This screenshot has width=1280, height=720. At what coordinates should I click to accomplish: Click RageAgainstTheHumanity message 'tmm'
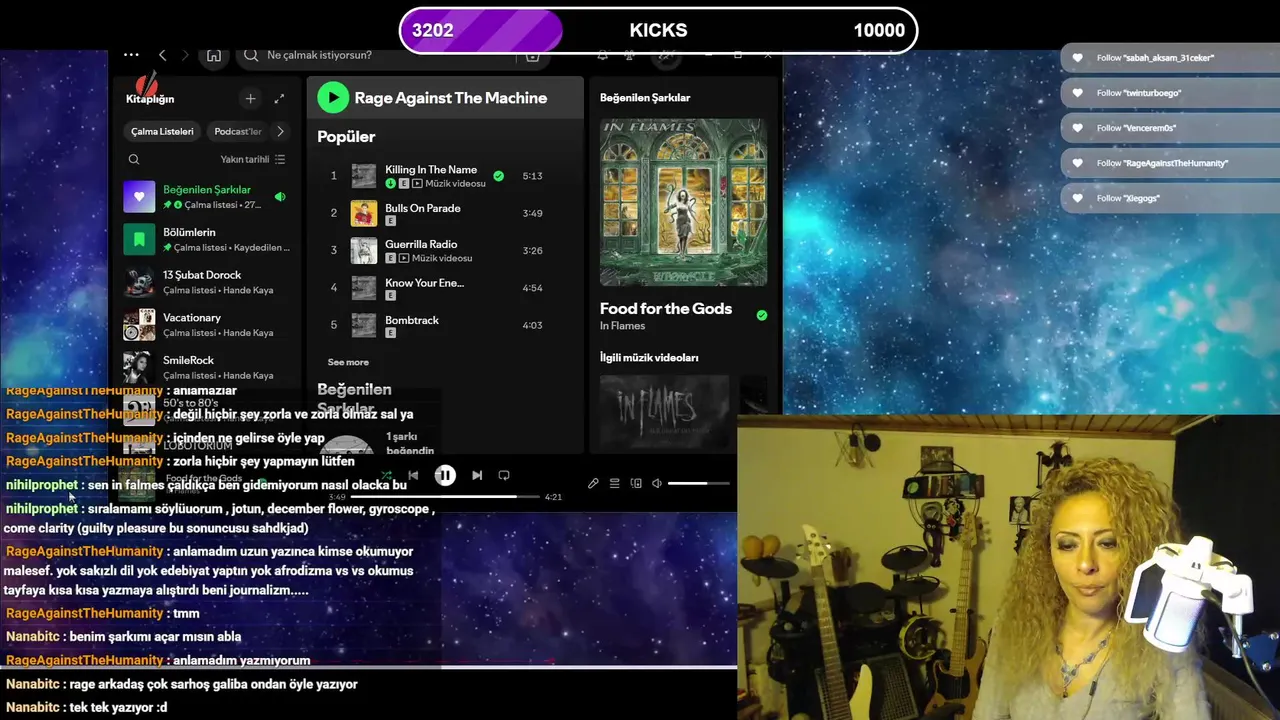click(186, 614)
